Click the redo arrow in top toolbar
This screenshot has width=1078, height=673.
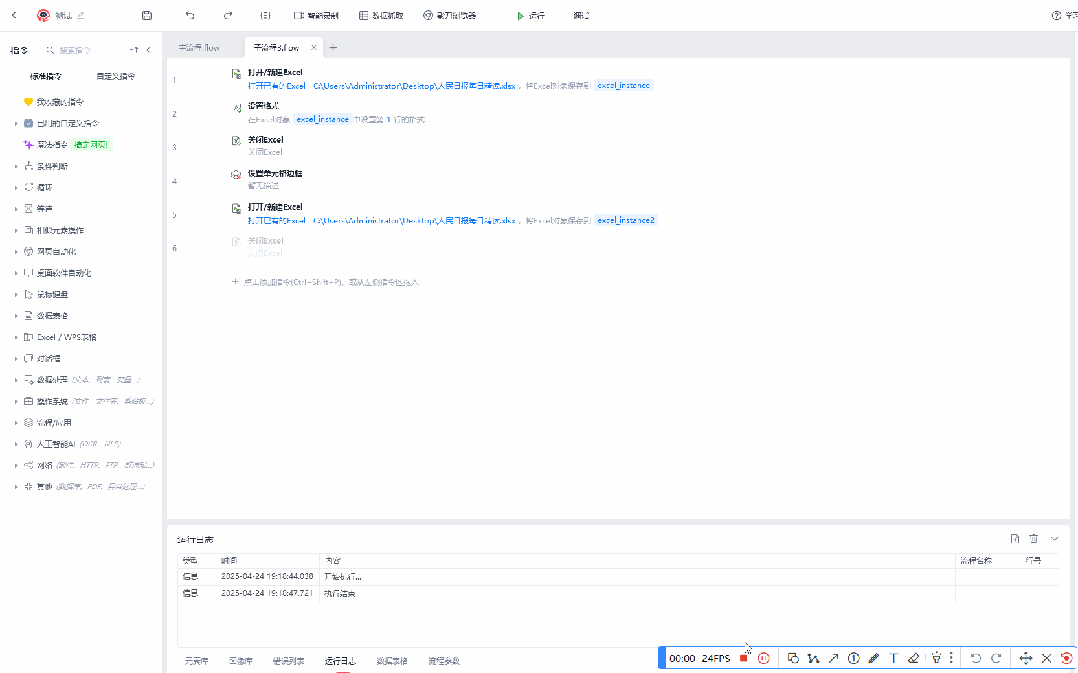coord(228,16)
